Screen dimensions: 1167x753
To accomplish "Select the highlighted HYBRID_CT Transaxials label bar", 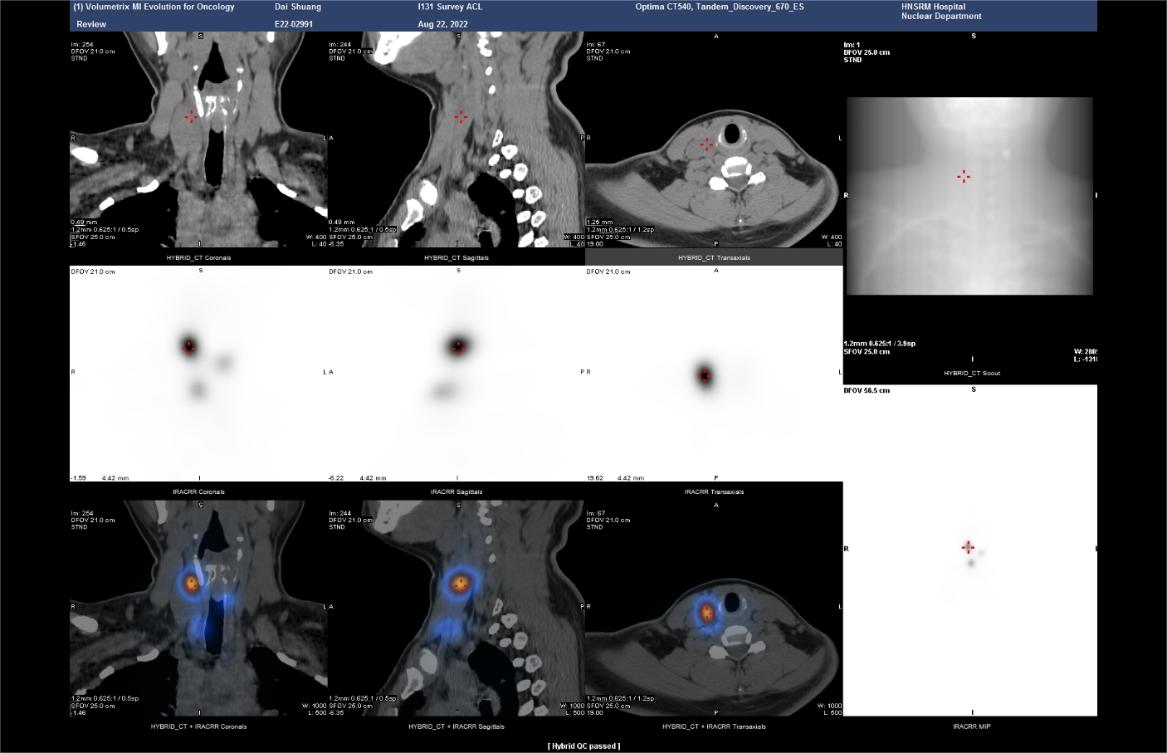I will point(714,257).
